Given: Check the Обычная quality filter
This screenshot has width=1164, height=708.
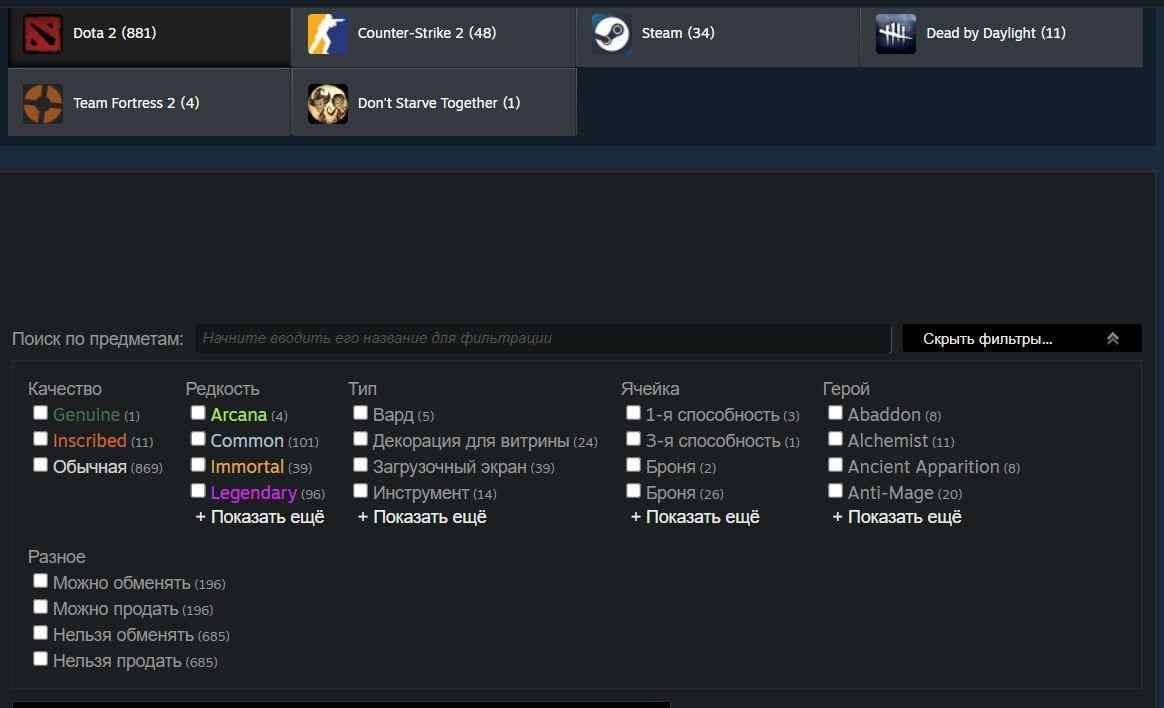Looking at the screenshot, I should (x=40, y=465).
